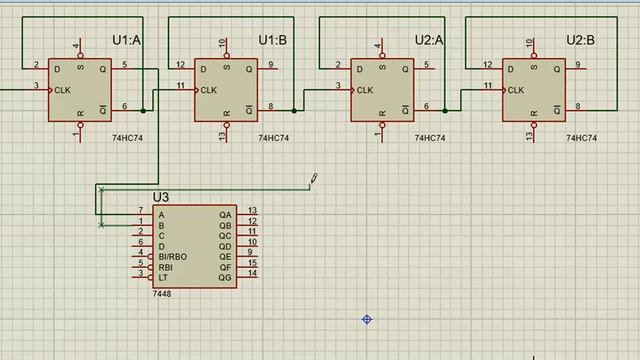Click the QE output pin 9 of U3

[x=247, y=256]
